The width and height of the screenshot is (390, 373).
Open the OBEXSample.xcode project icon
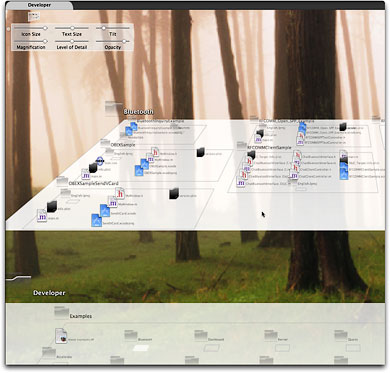click(145, 164)
